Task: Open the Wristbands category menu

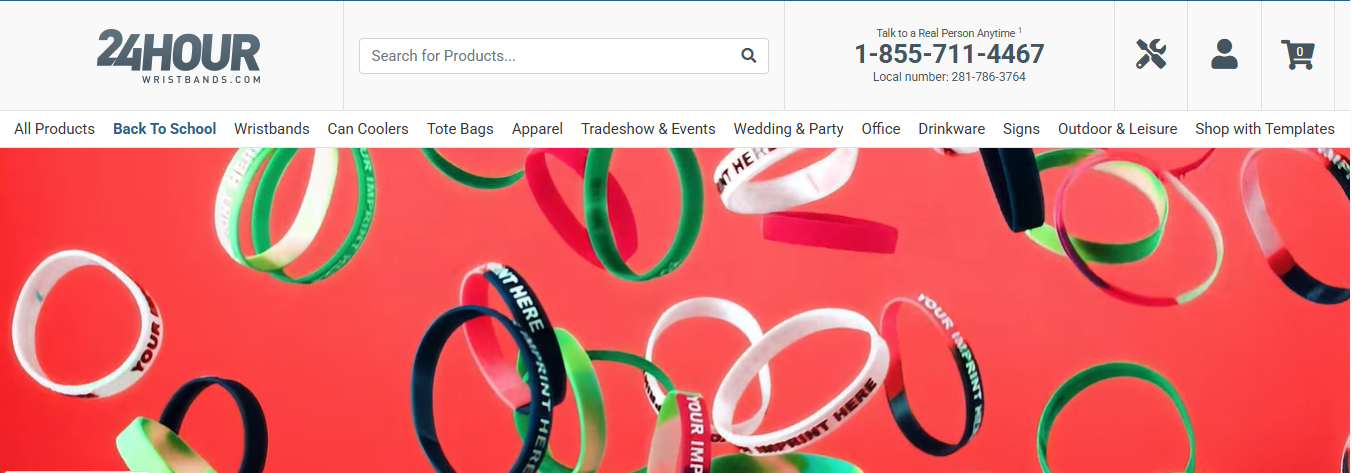Action: point(272,129)
